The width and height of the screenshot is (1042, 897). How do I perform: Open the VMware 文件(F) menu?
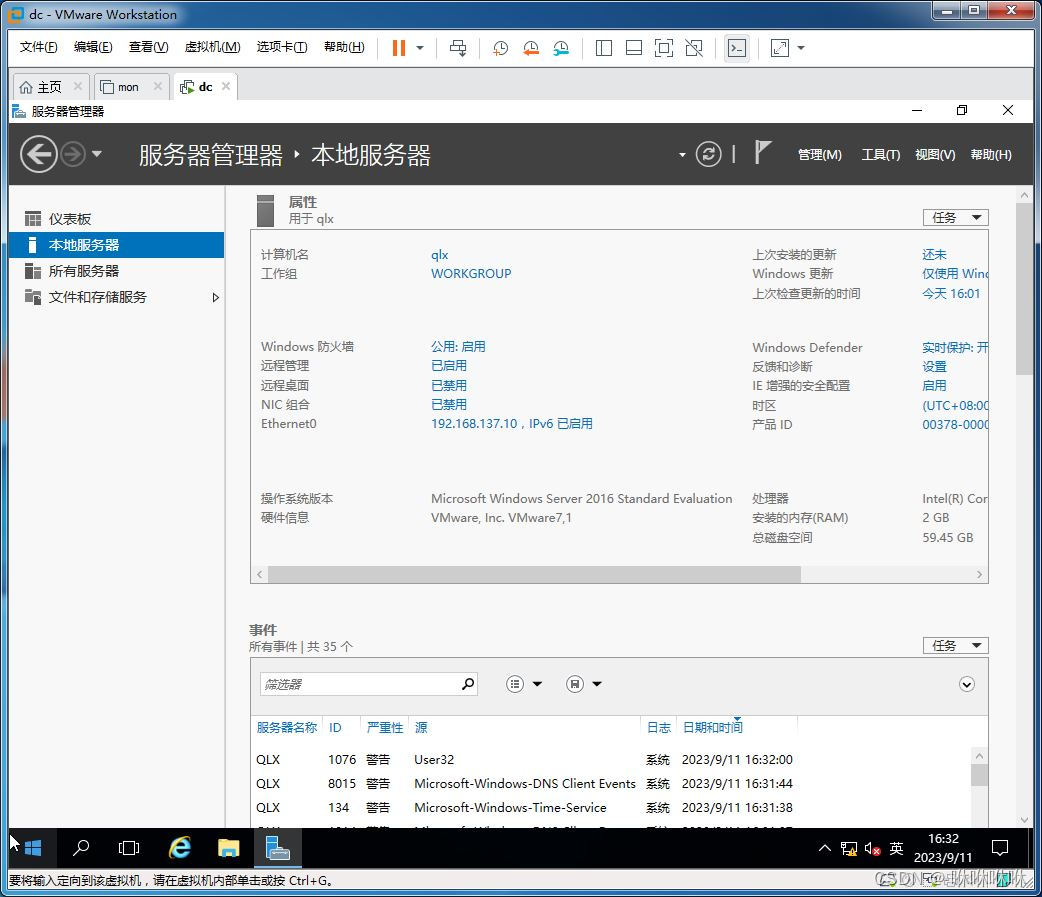click(39, 47)
